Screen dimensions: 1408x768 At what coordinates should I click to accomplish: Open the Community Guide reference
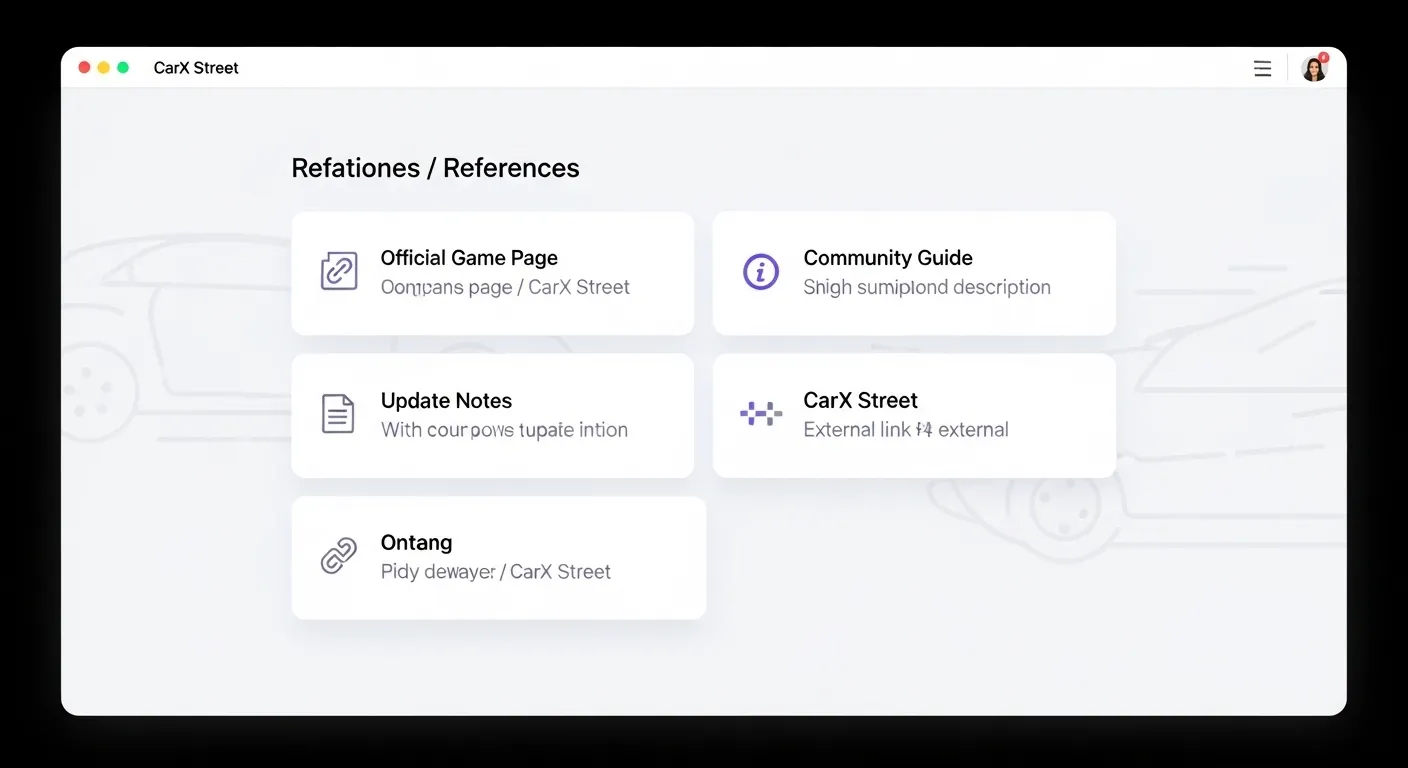[x=913, y=272]
